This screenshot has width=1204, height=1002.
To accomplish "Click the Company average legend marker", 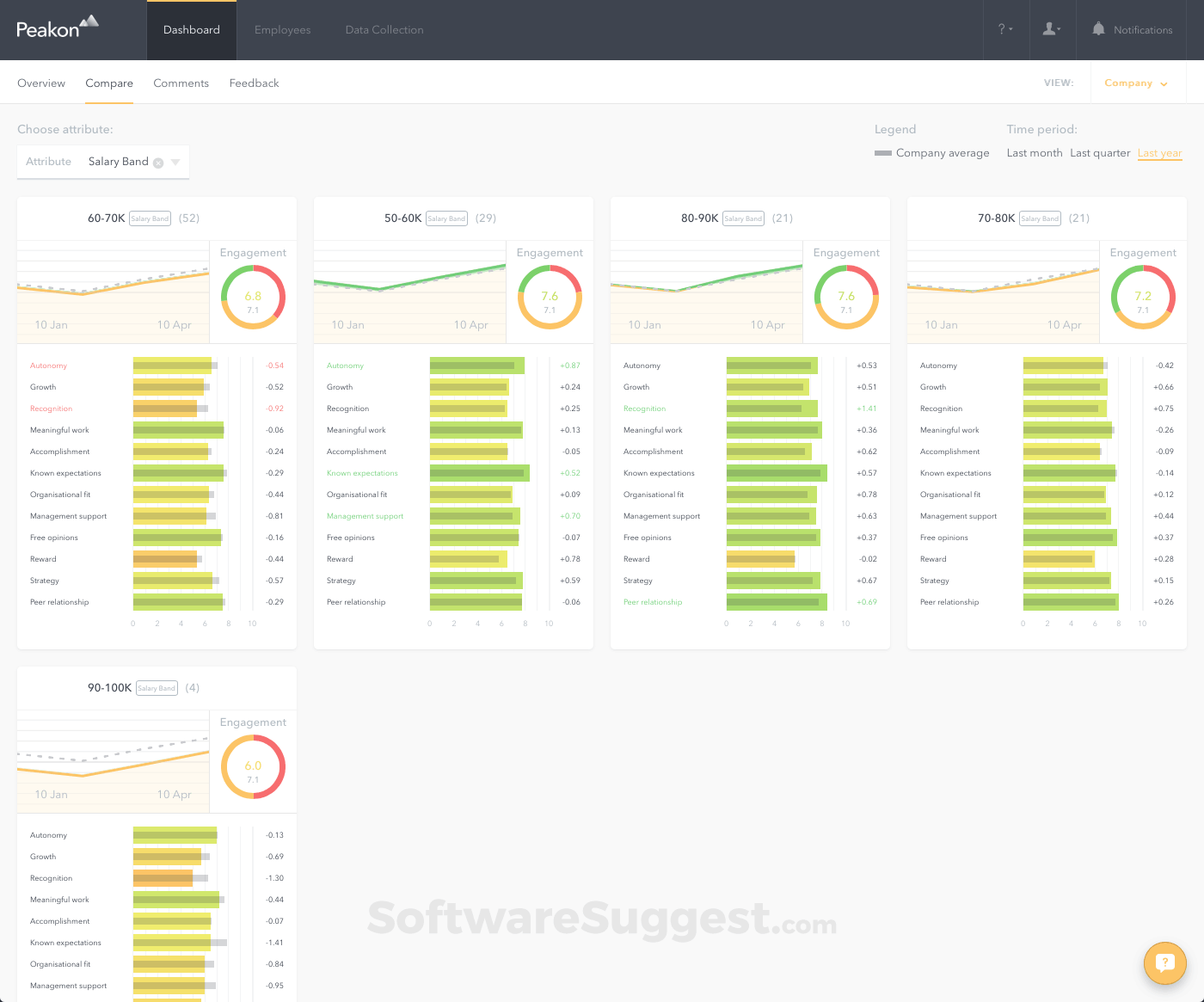I will (x=883, y=152).
